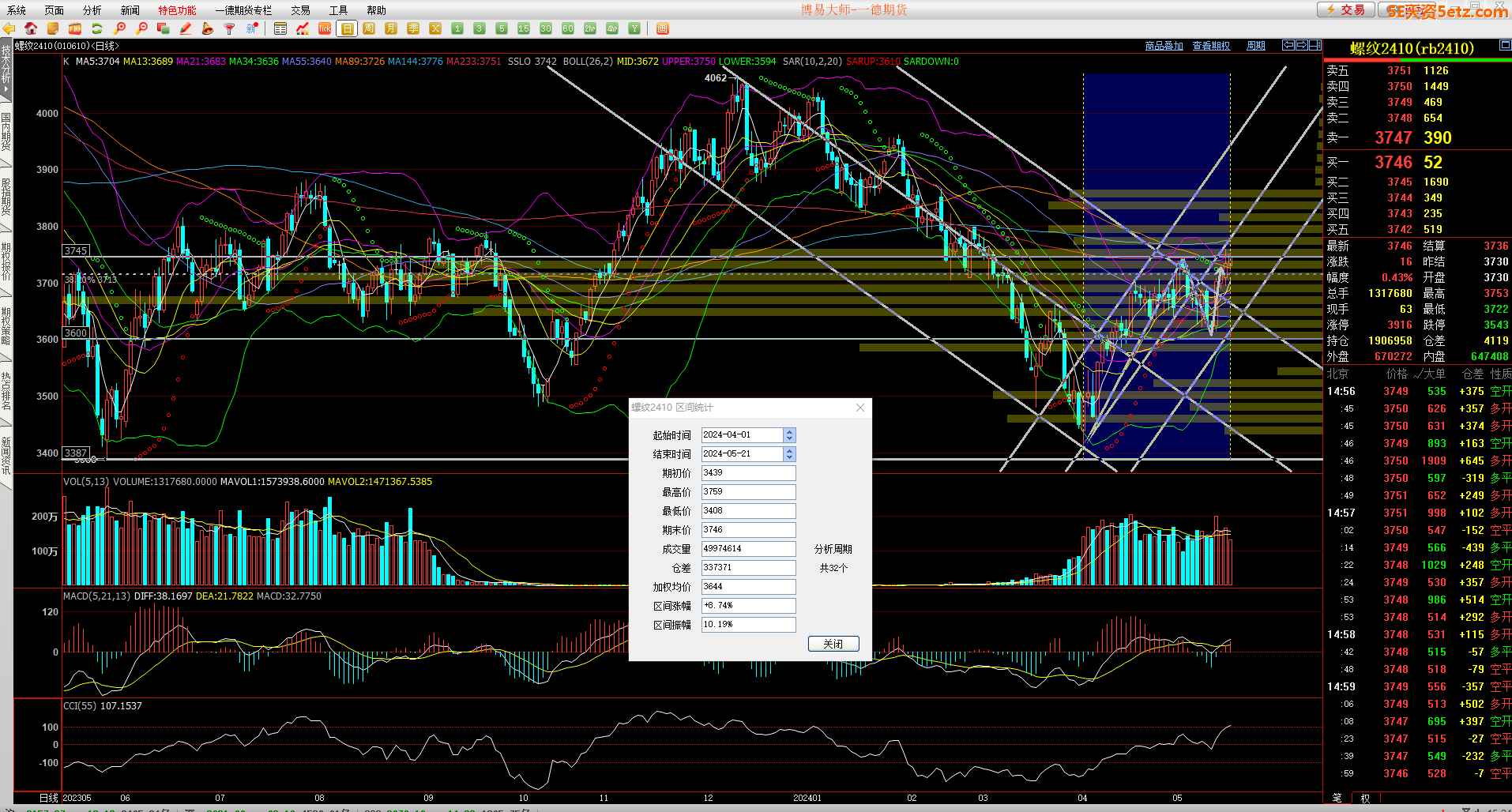Open the 工具 menu
Image resolution: width=1512 pixels, height=812 pixels.
coord(338,10)
